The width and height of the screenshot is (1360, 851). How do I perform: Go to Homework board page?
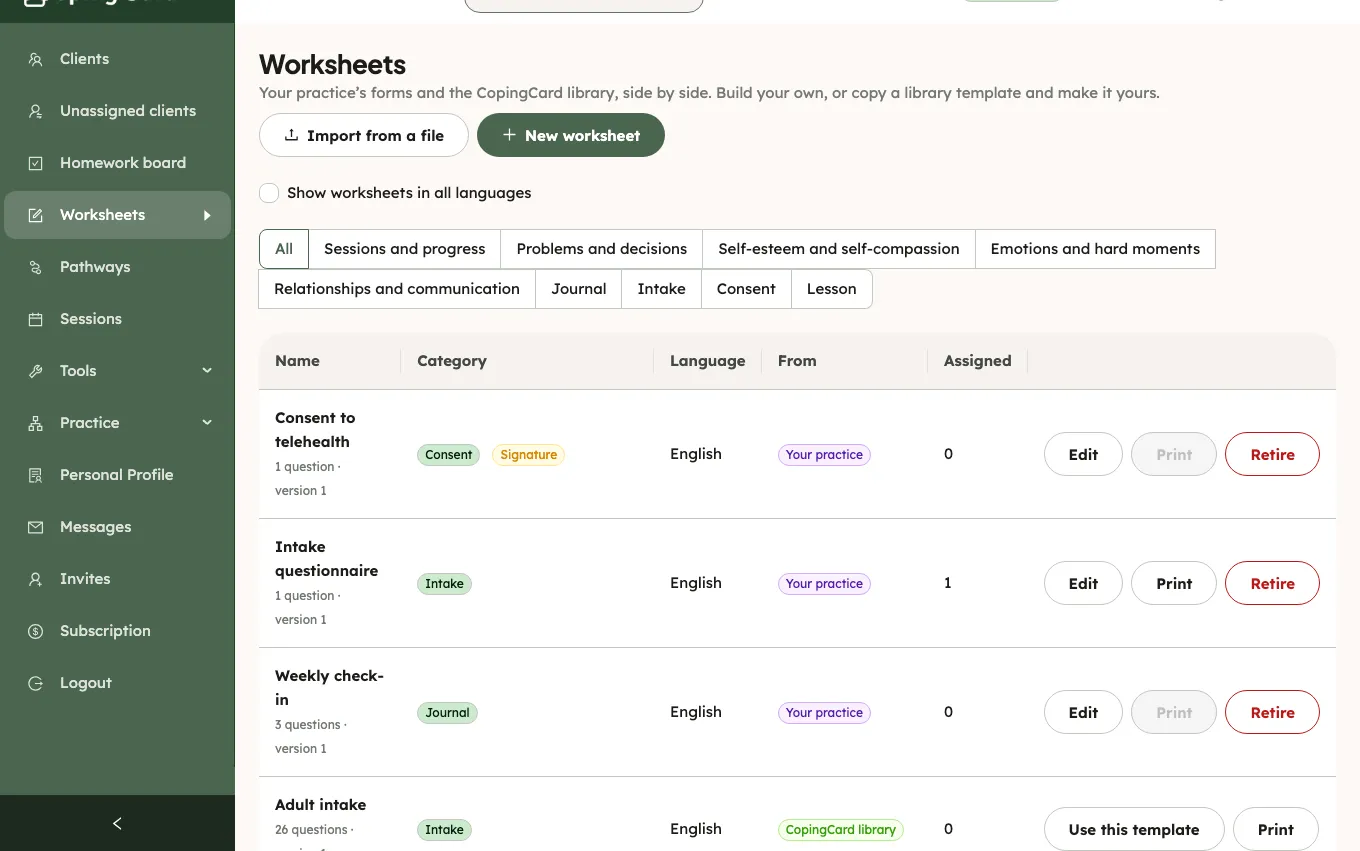pos(117,163)
